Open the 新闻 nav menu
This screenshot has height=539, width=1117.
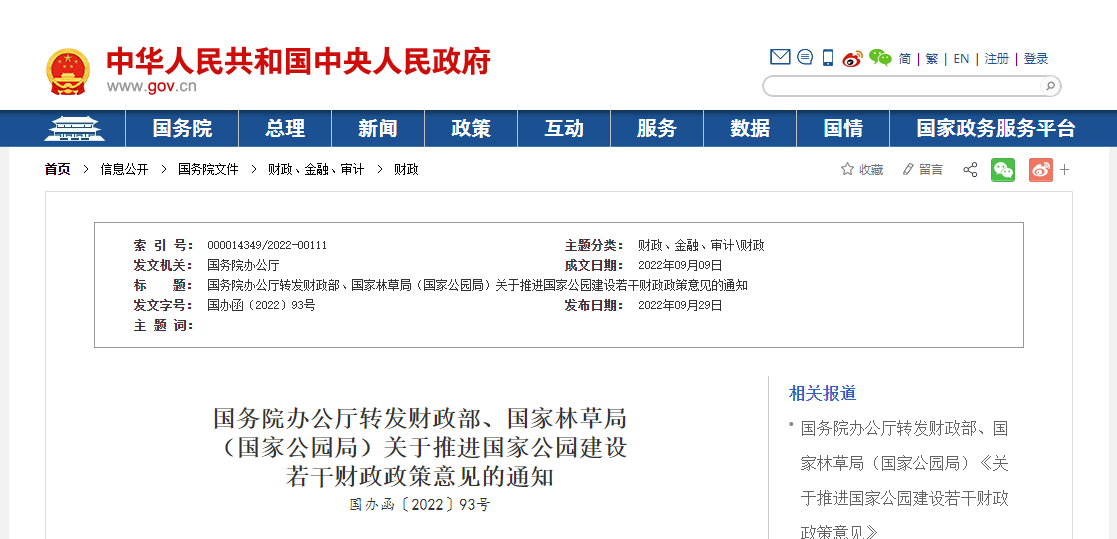coord(378,128)
